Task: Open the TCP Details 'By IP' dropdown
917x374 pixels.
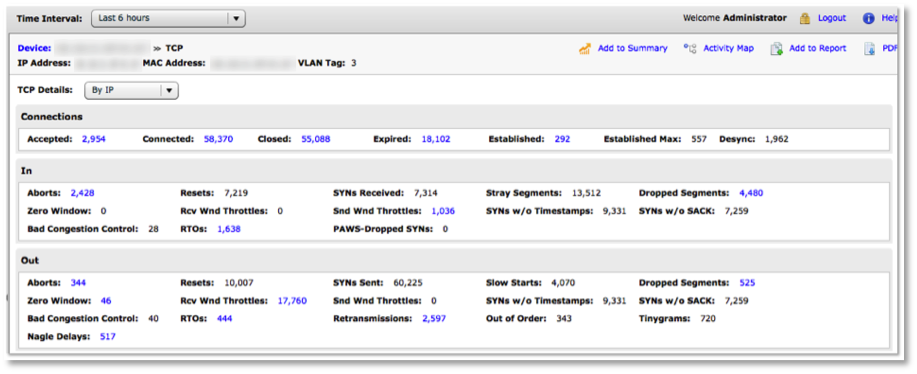Action: 132,91
